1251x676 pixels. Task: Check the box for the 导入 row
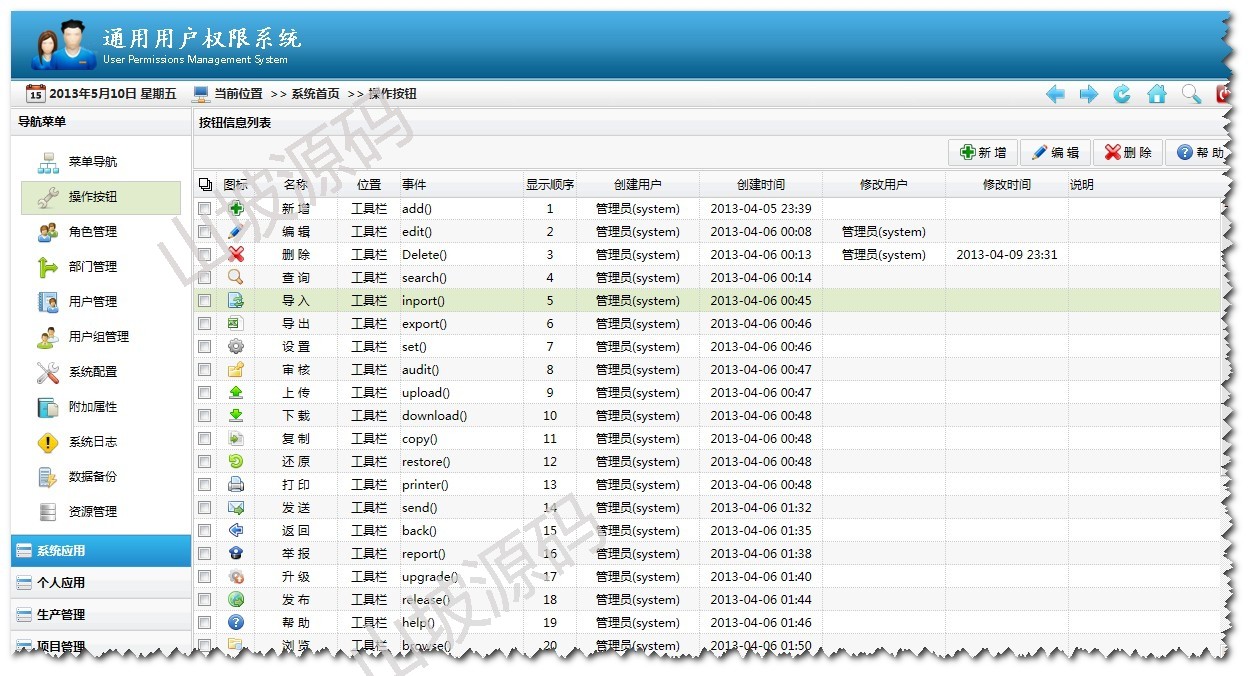click(205, 301)
